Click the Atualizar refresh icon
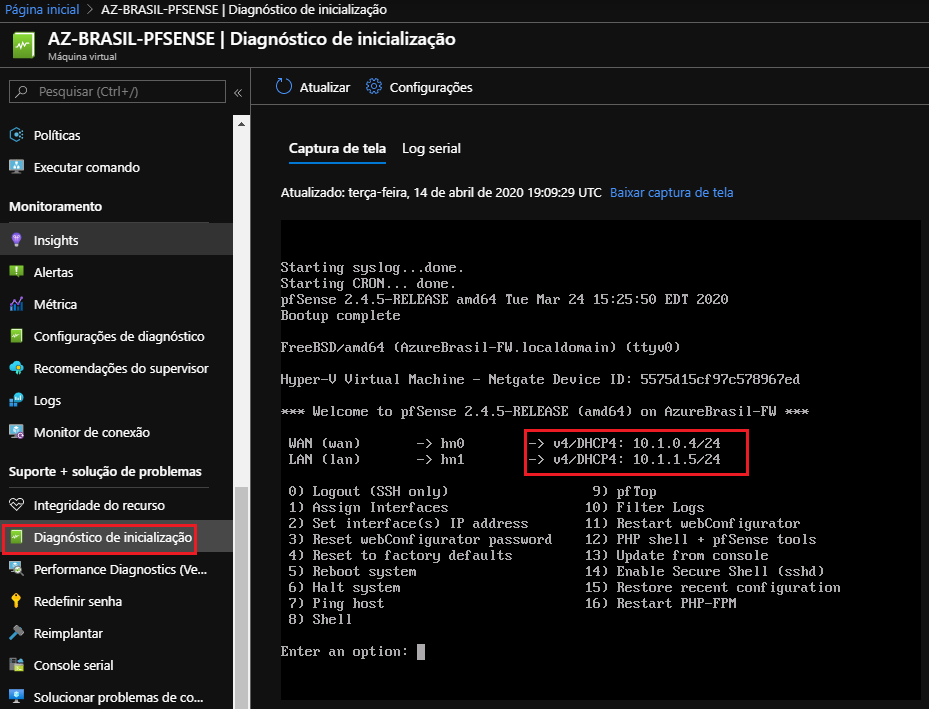Screen dimensions: 929x709 [x=284, y=86]
